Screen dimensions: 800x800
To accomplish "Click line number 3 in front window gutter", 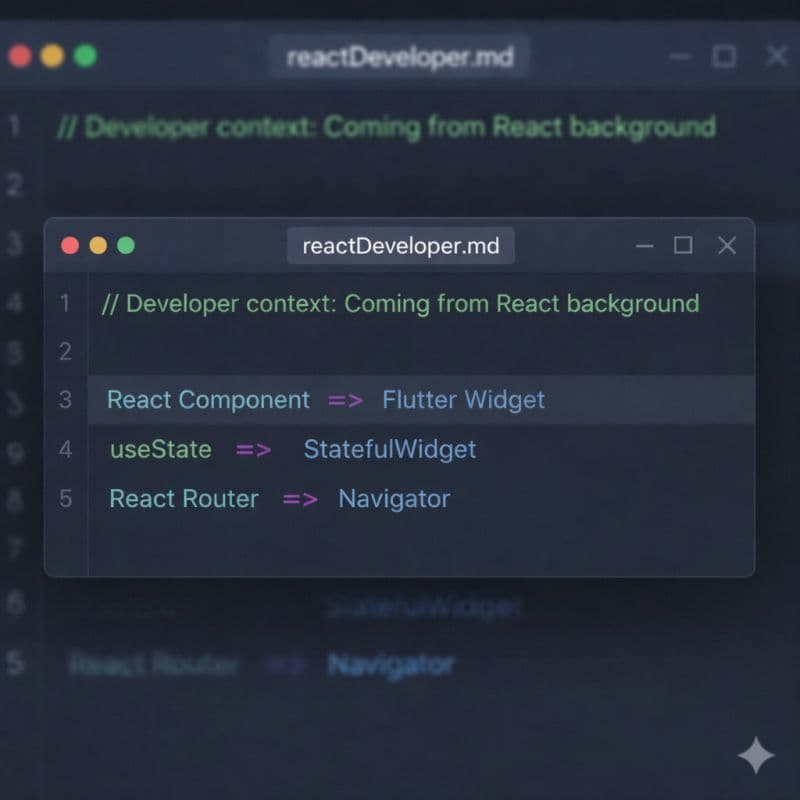I will 65,399.
